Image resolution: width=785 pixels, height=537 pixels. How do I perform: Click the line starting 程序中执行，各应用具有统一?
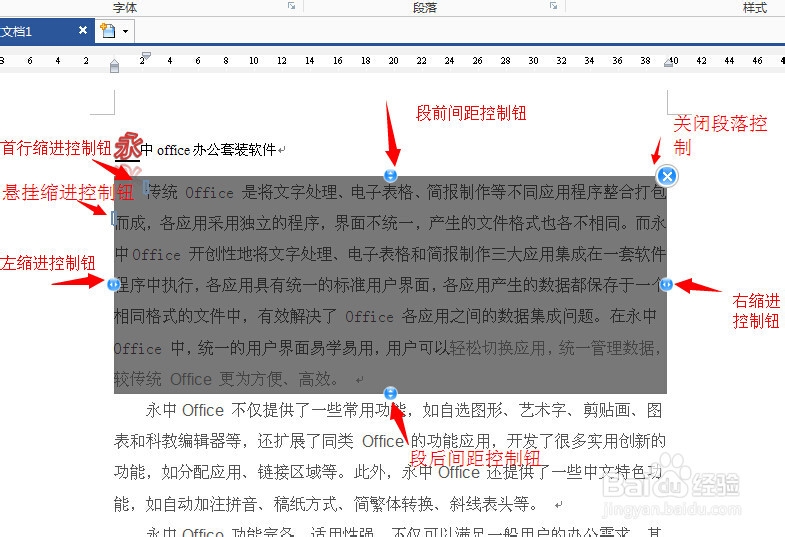390,285
